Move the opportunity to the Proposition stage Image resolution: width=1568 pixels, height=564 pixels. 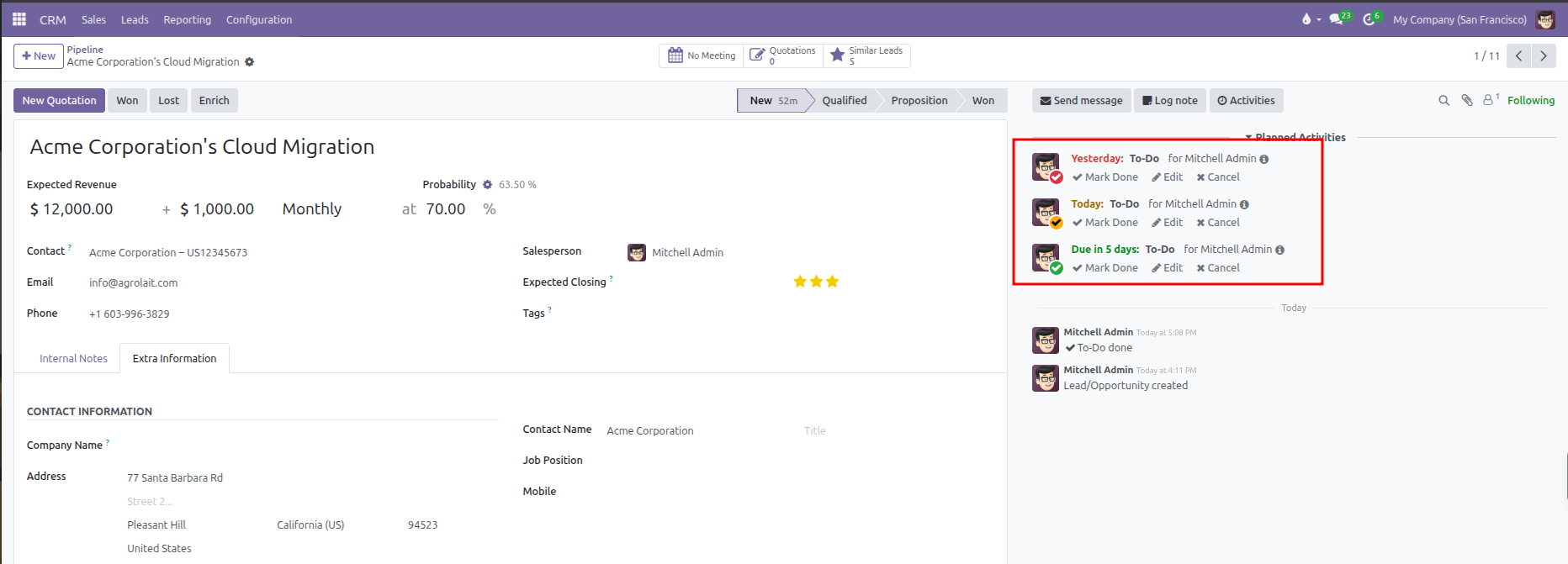(x=919, y=100)
